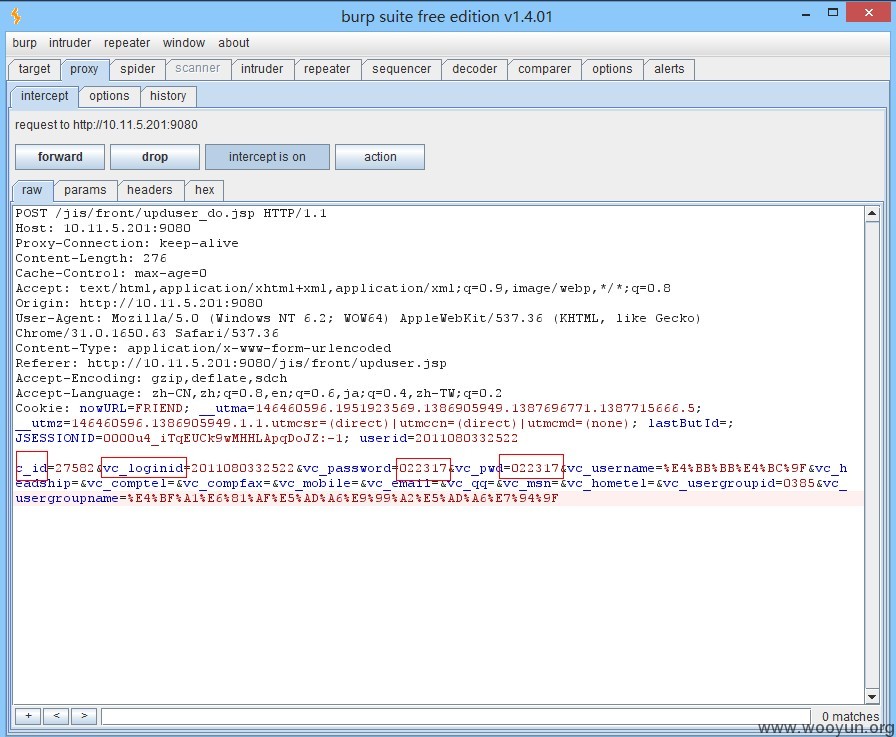This screenshot has width=896, height=737.
Task: Forward the intercepted request
Action: coord(60,157)
